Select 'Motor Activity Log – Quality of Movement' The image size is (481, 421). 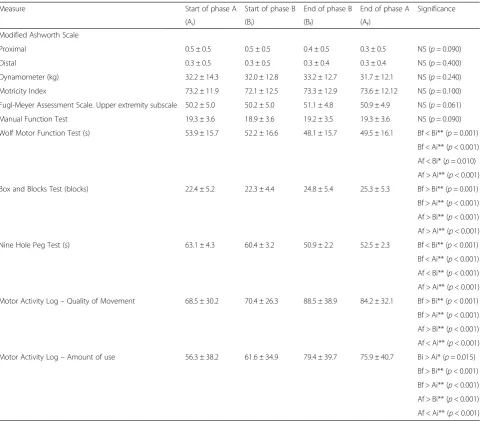click(67, 301)
